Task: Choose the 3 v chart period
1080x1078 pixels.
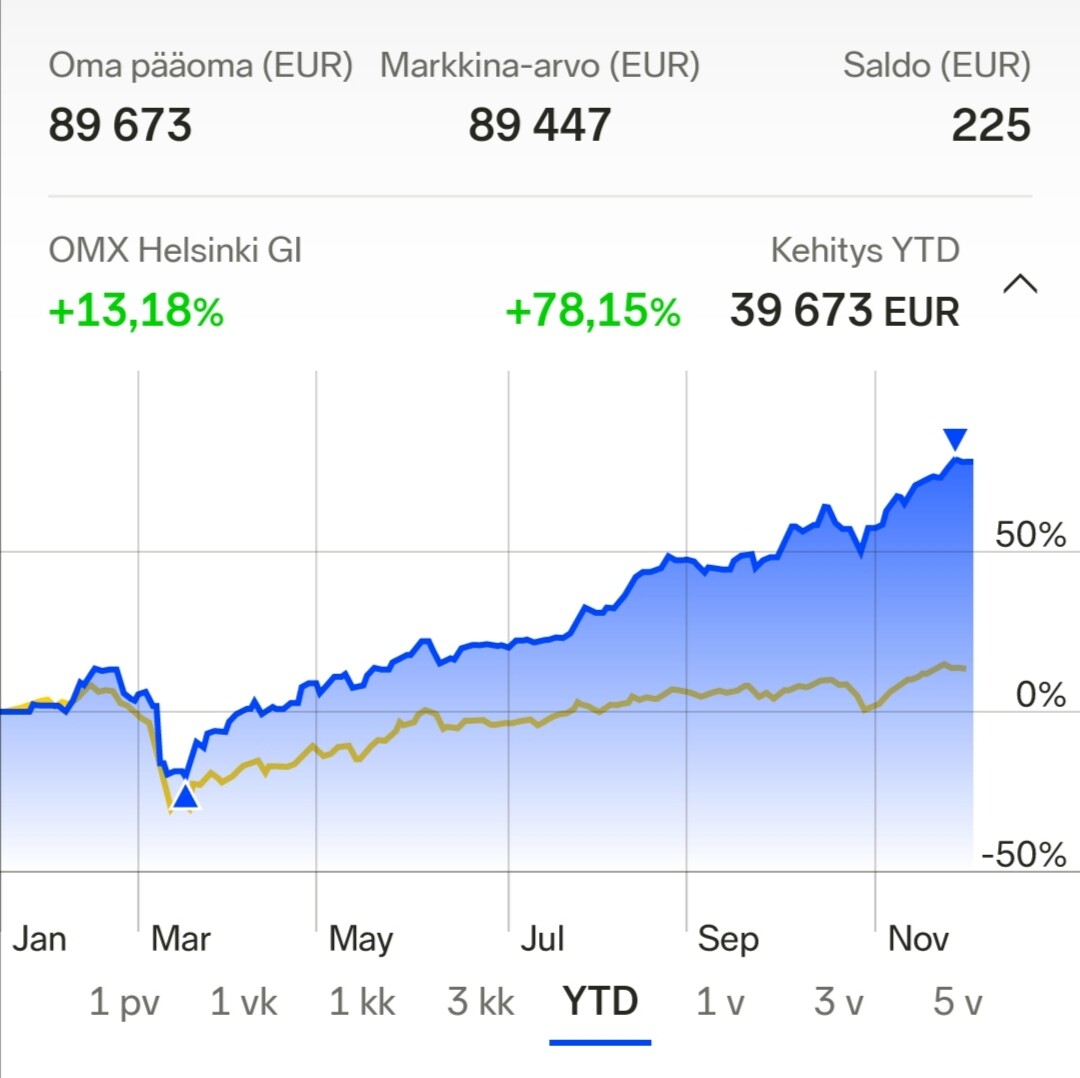Action: (838, 1002)
